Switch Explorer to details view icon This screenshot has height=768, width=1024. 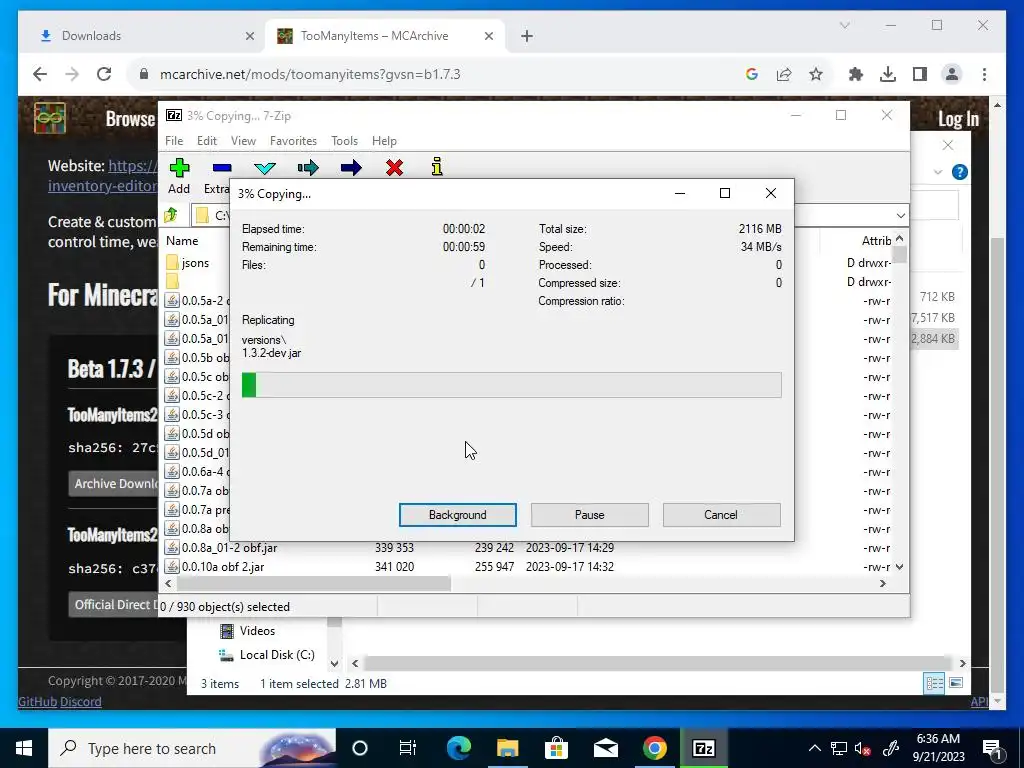tap(935, 684)
